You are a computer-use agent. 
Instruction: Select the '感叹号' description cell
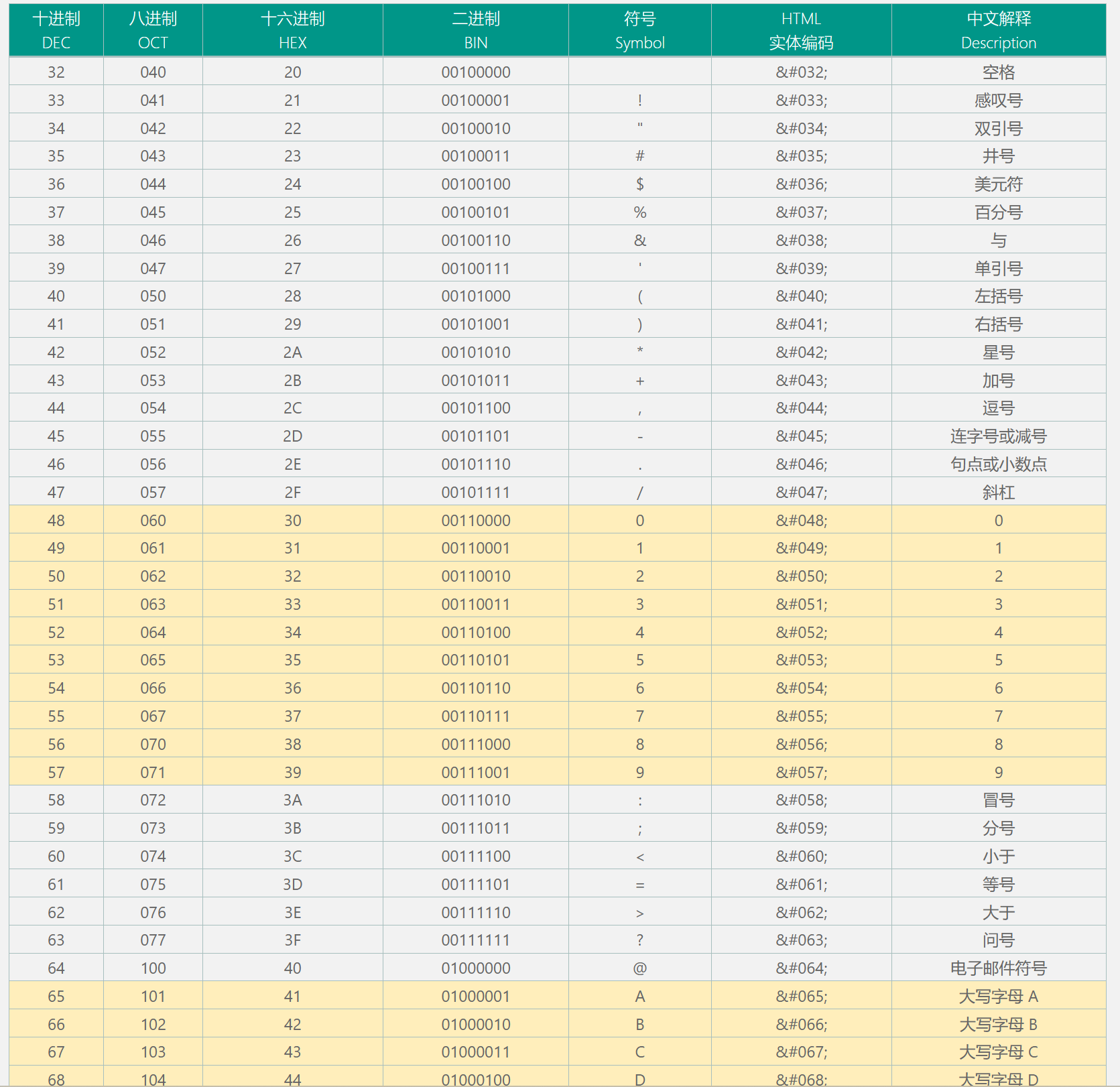[x=999, y=100]
